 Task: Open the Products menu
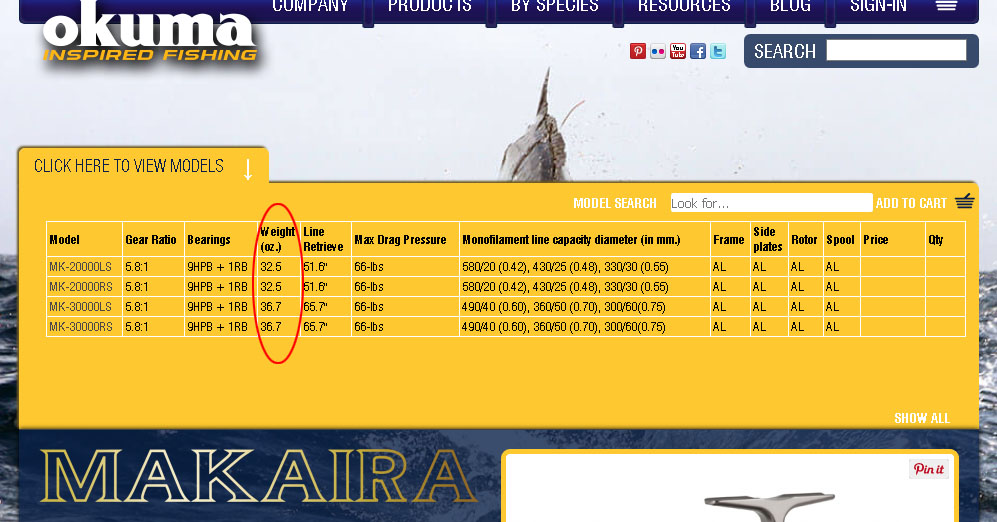click(x=429, y=7)
